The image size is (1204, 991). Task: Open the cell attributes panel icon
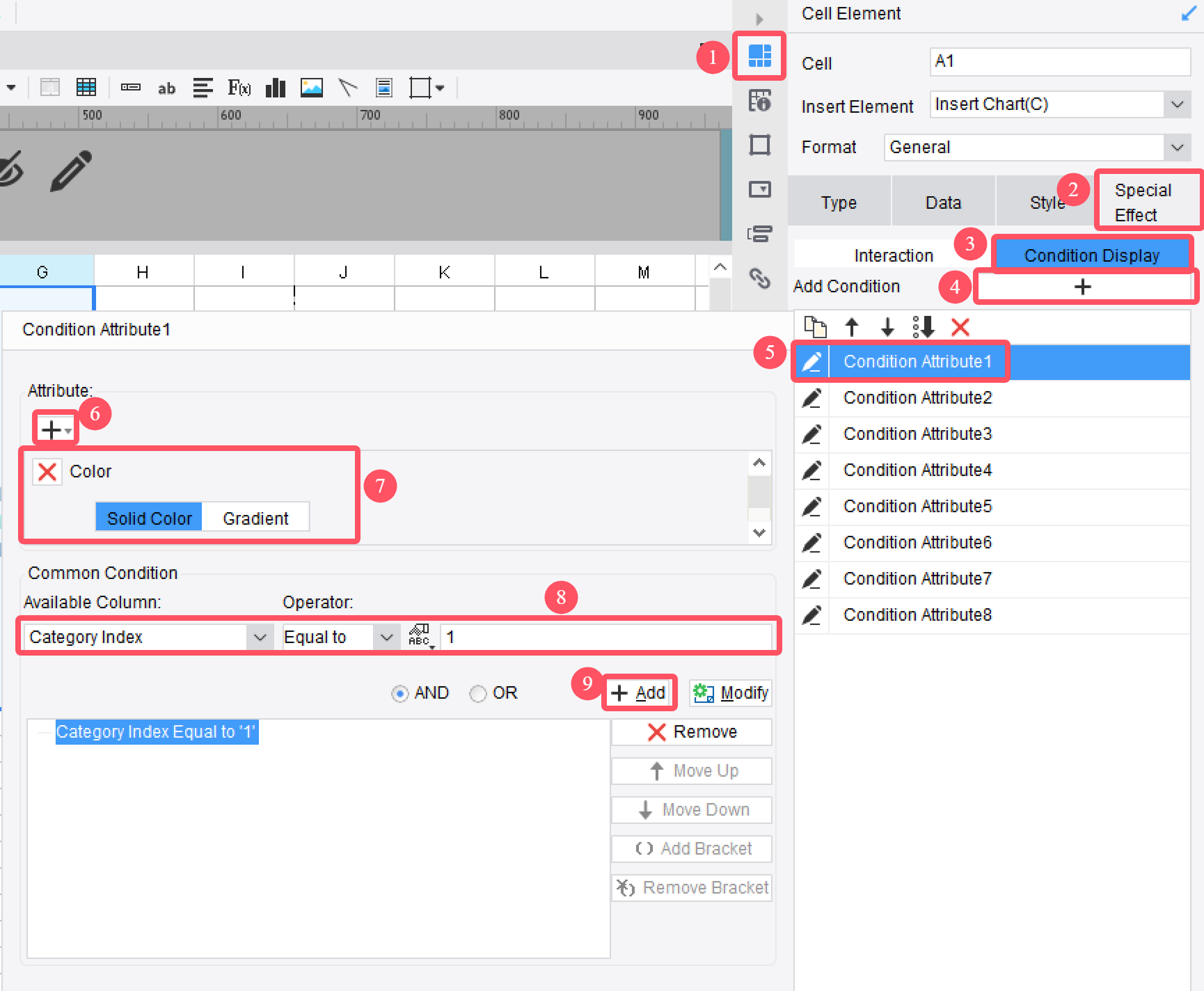[x=759, y=102]
